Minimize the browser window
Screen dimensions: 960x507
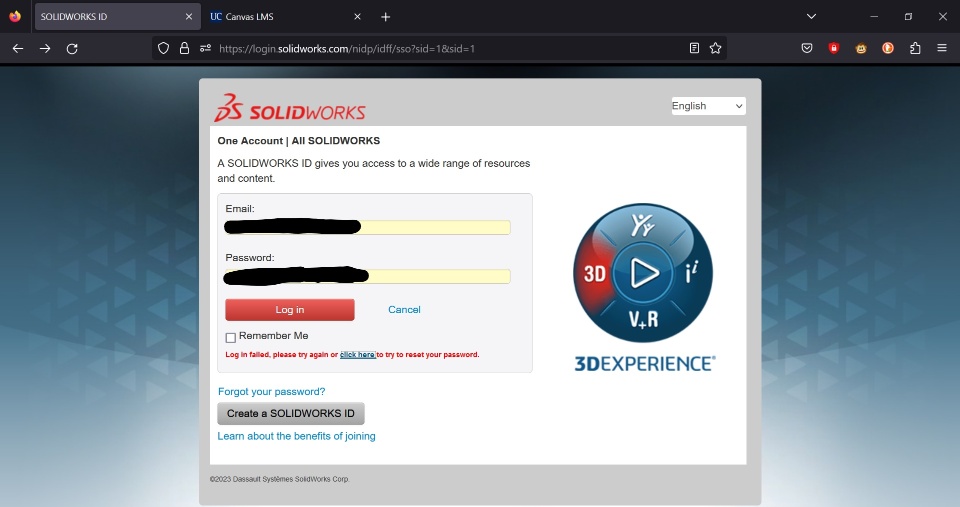pyautogui.click(x=874, y=17)
